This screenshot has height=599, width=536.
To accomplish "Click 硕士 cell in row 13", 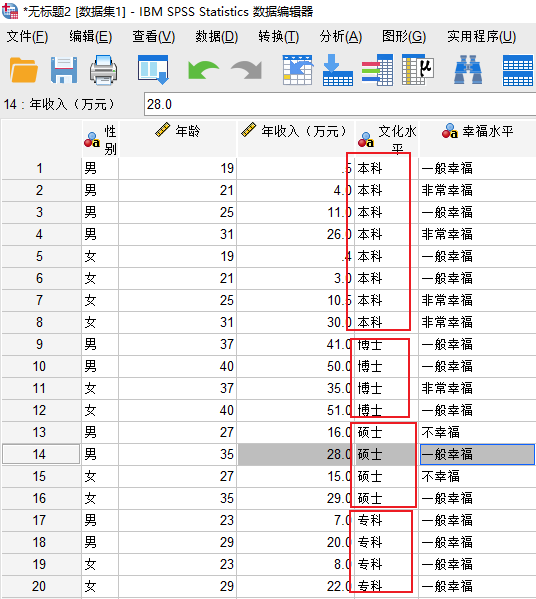I will pyautogui.click(x=387, y=432).
